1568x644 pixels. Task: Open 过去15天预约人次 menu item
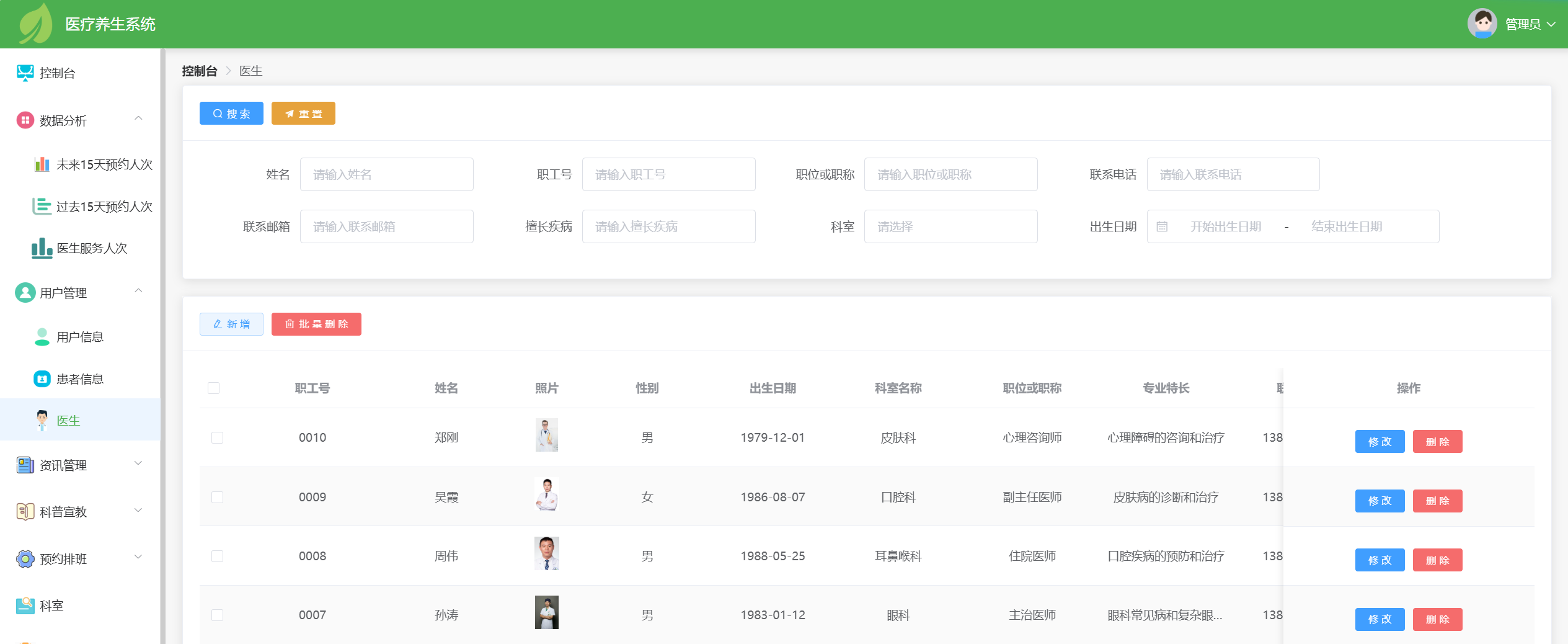81,206
